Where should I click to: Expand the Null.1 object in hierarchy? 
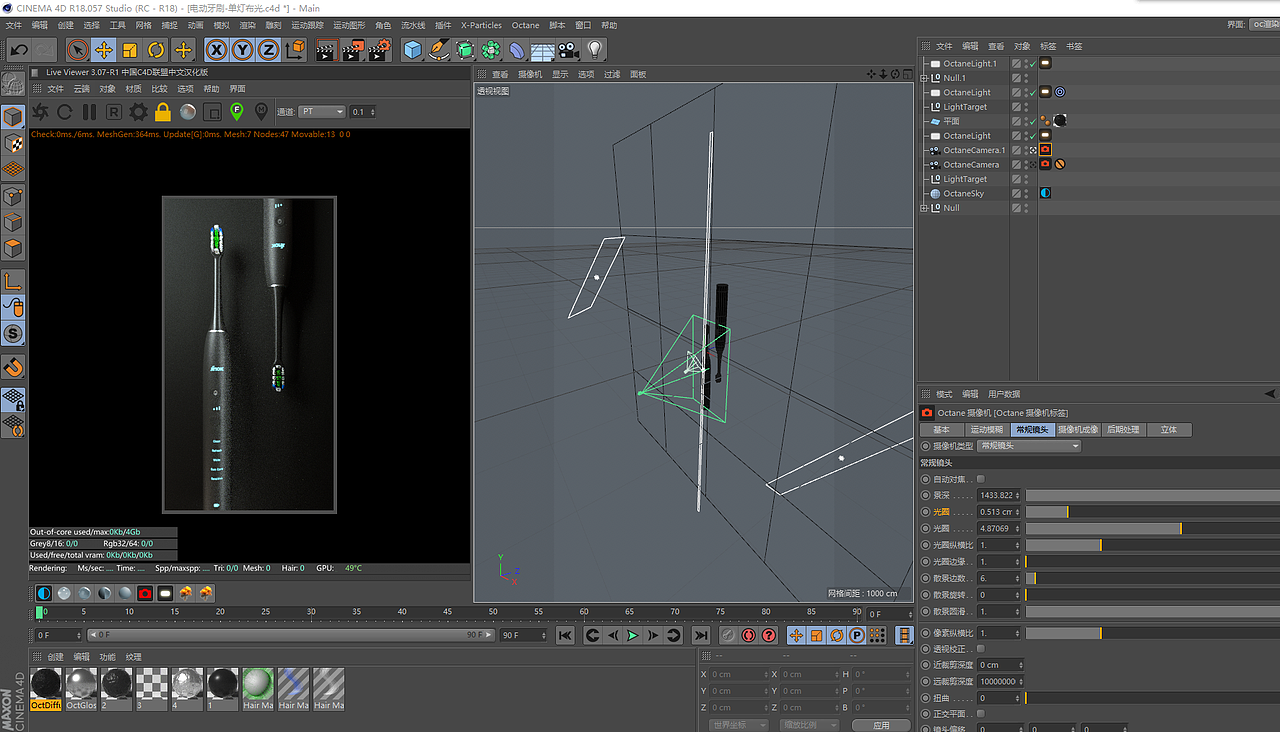[x=925, y=78]
